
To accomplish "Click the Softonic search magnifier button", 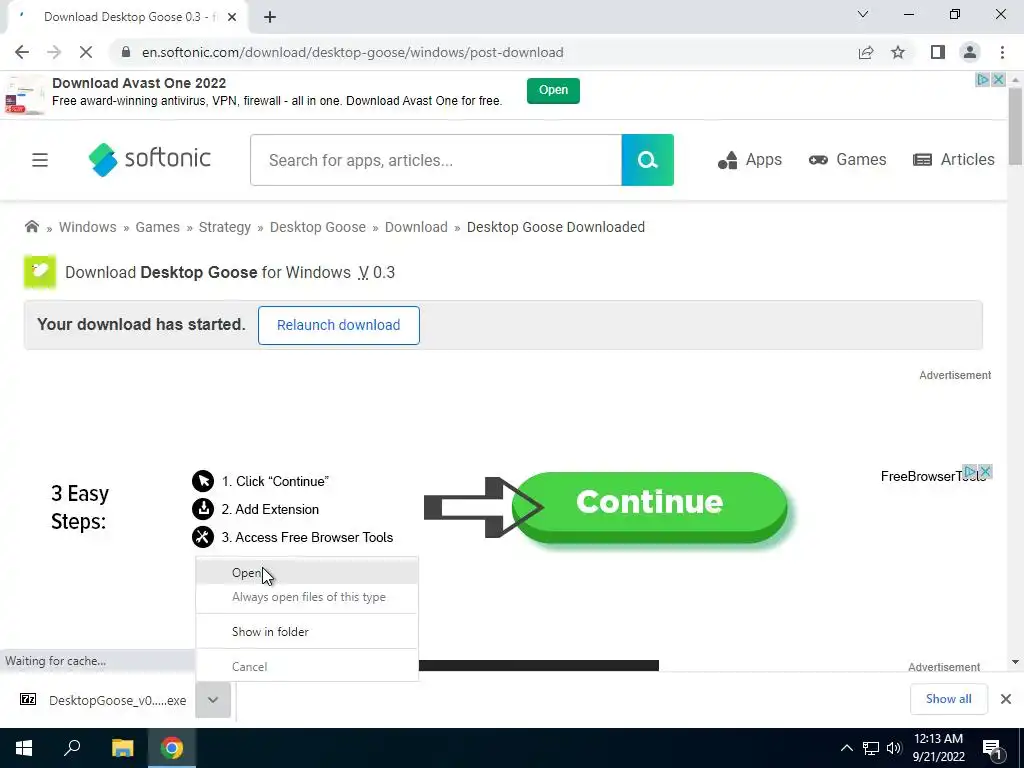I will point(647,160).
